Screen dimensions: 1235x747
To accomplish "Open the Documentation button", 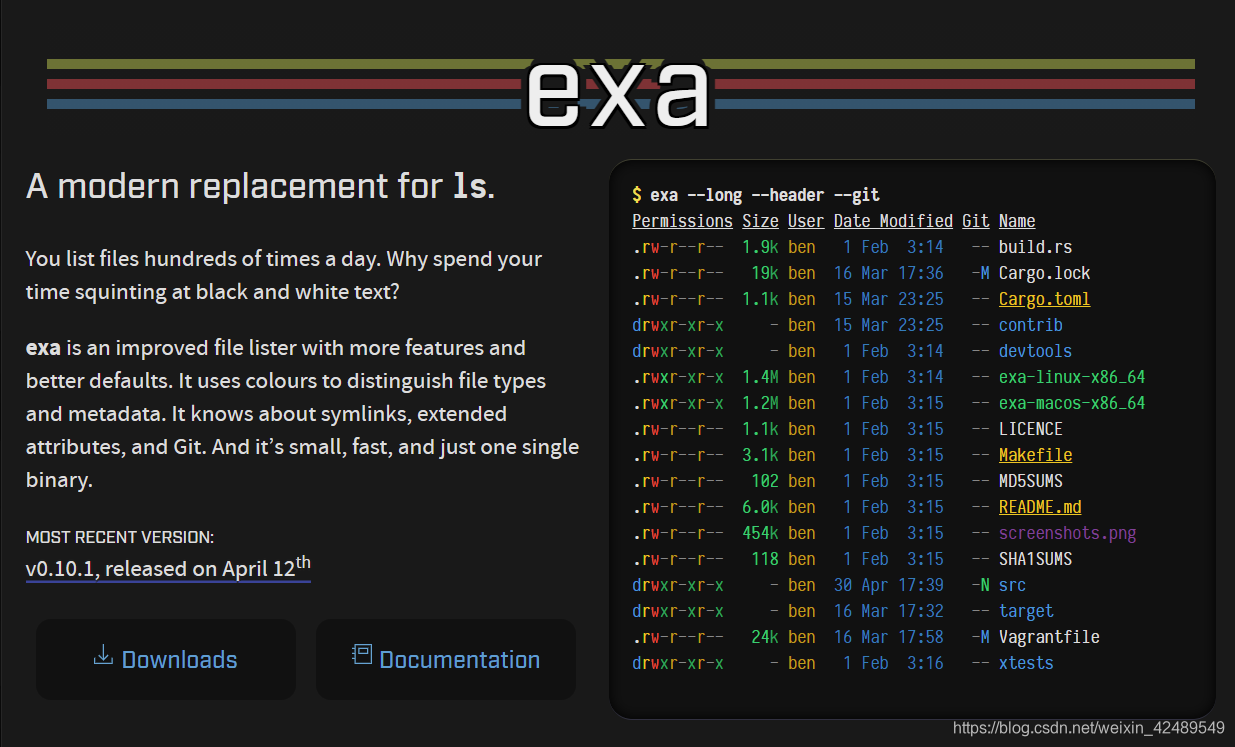I will [446, 659].
